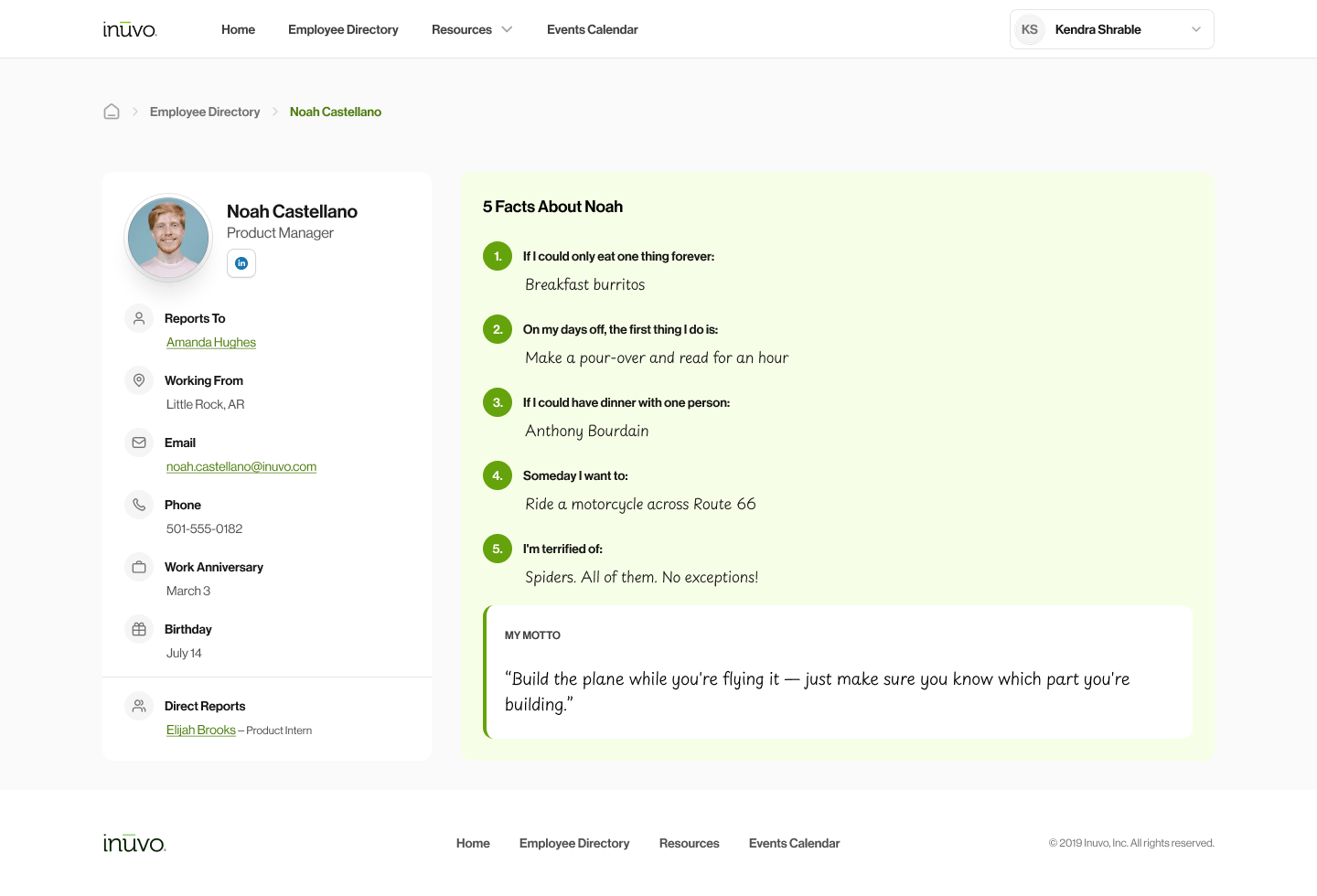Click the Breakfast burritos answer

pyautogui.click(x=585, y=284)
